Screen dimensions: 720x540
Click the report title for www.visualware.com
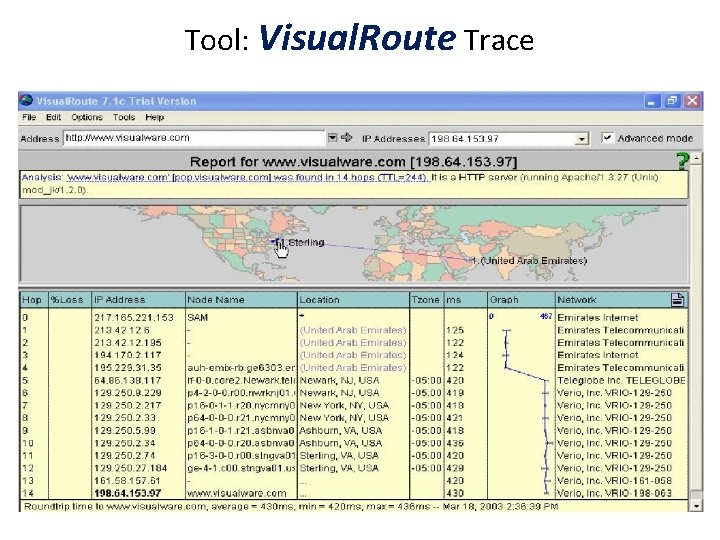(354, 162)
